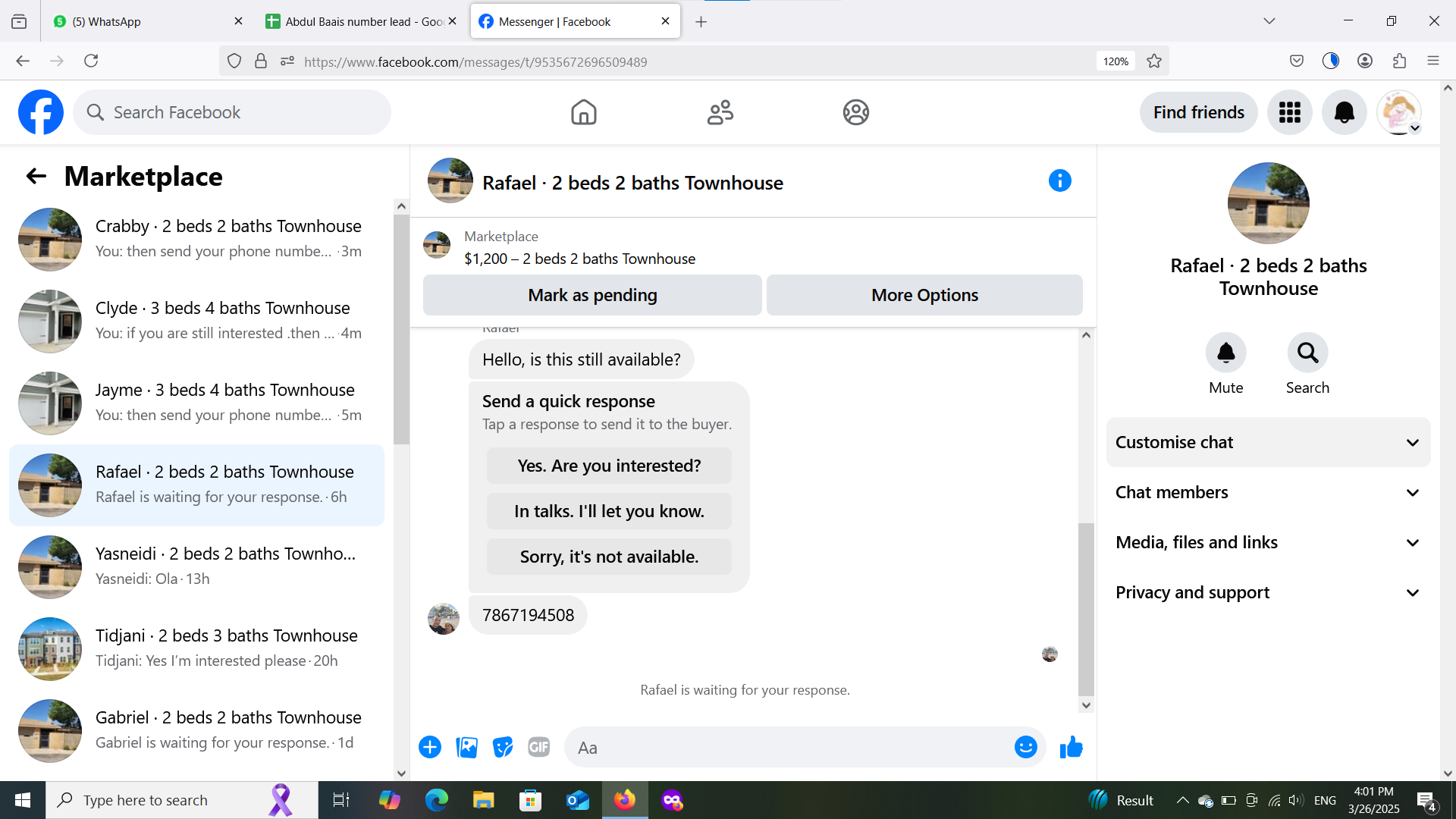Open Microsoft Edge from the taskbar
Image resolution: width=1456 pixels, height=819 pixels.
(x=437, y=800)
